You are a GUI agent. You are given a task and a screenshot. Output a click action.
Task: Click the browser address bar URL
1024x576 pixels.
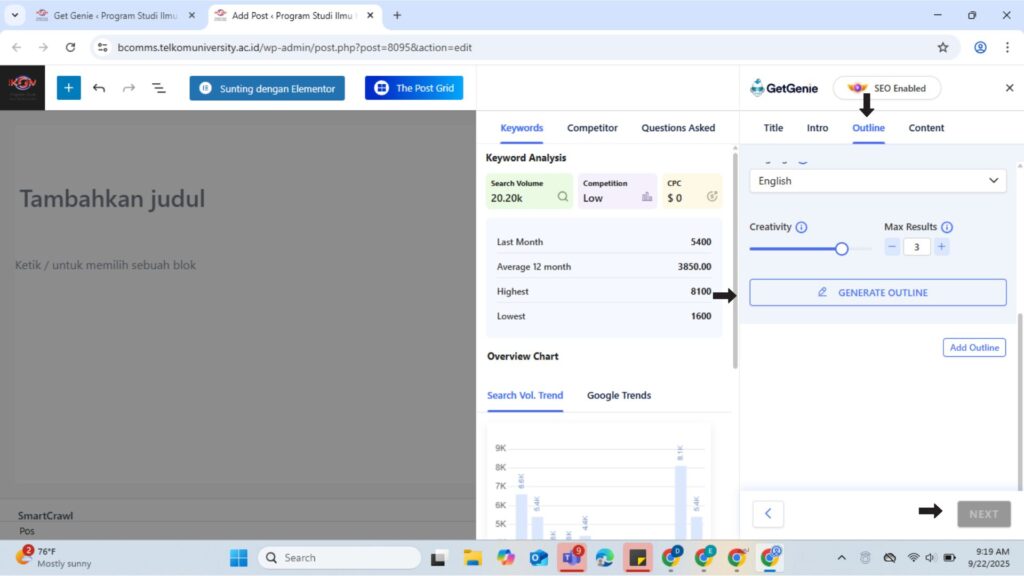[x=295, y=47]
